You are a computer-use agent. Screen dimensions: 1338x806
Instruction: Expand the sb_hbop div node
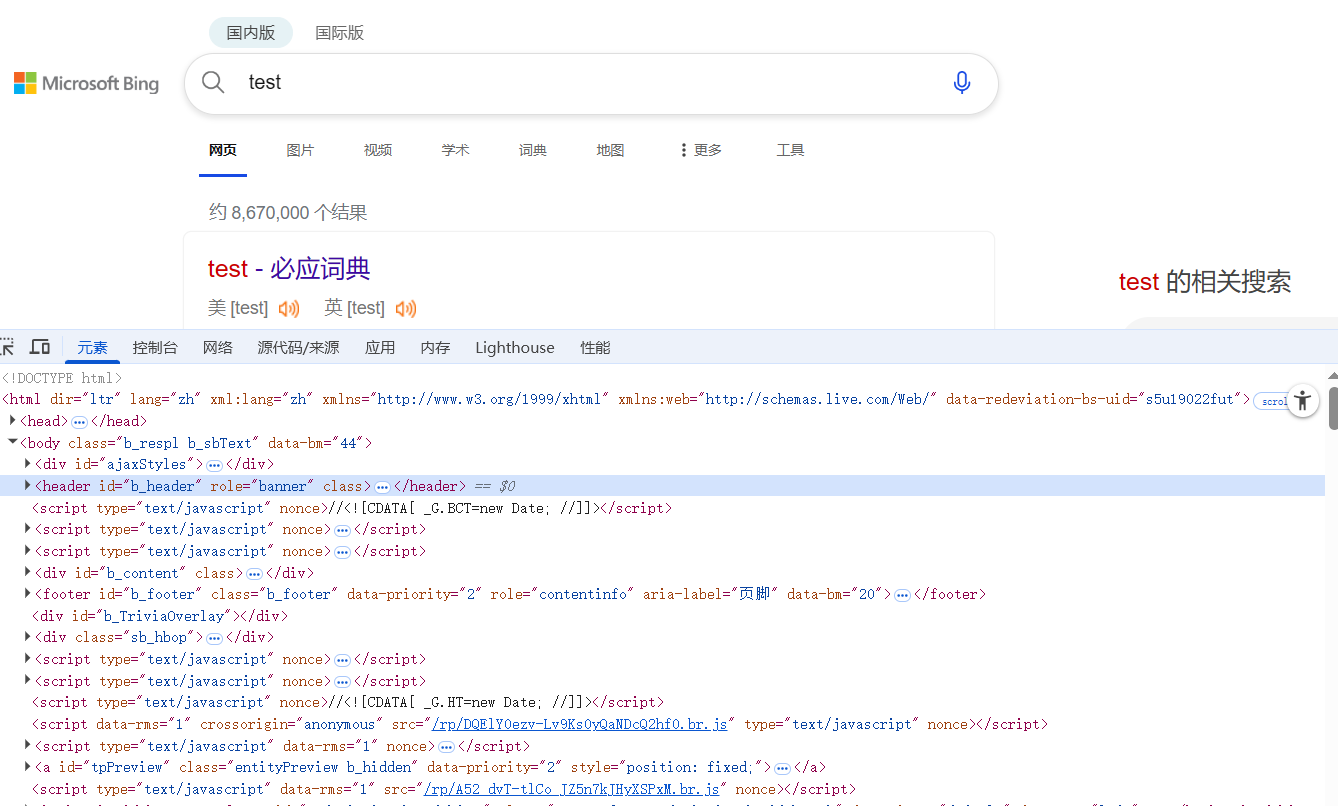click(28, 637)
